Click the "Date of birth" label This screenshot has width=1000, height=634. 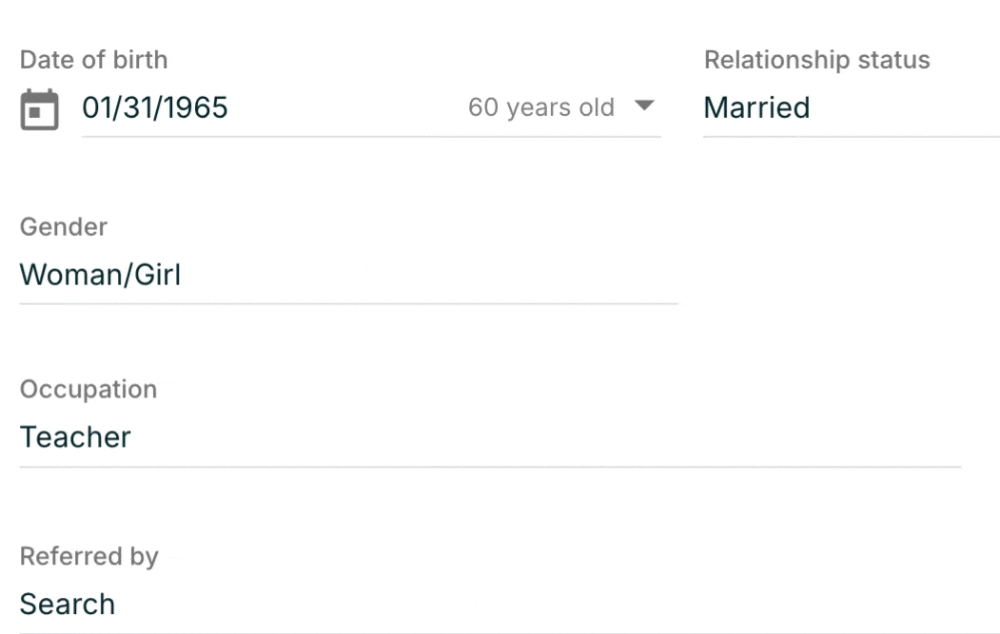pyautogui.click(x=94, y=60)
